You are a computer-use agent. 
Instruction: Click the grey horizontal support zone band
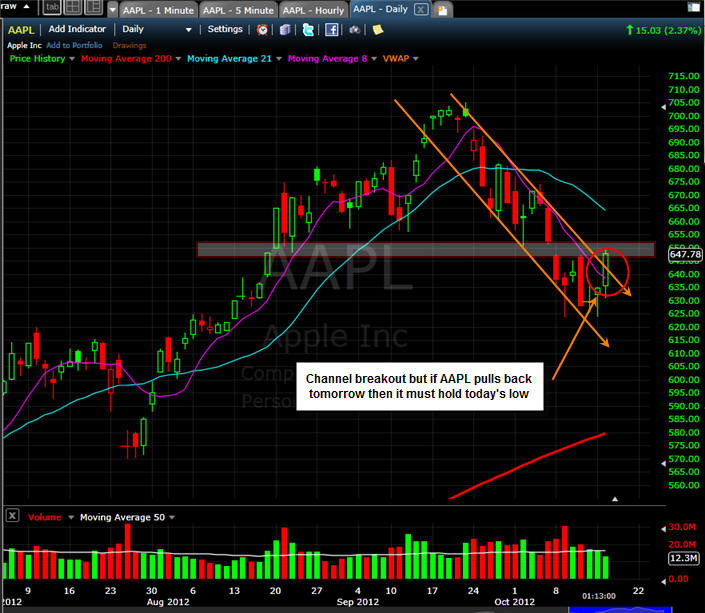(426, 250)
